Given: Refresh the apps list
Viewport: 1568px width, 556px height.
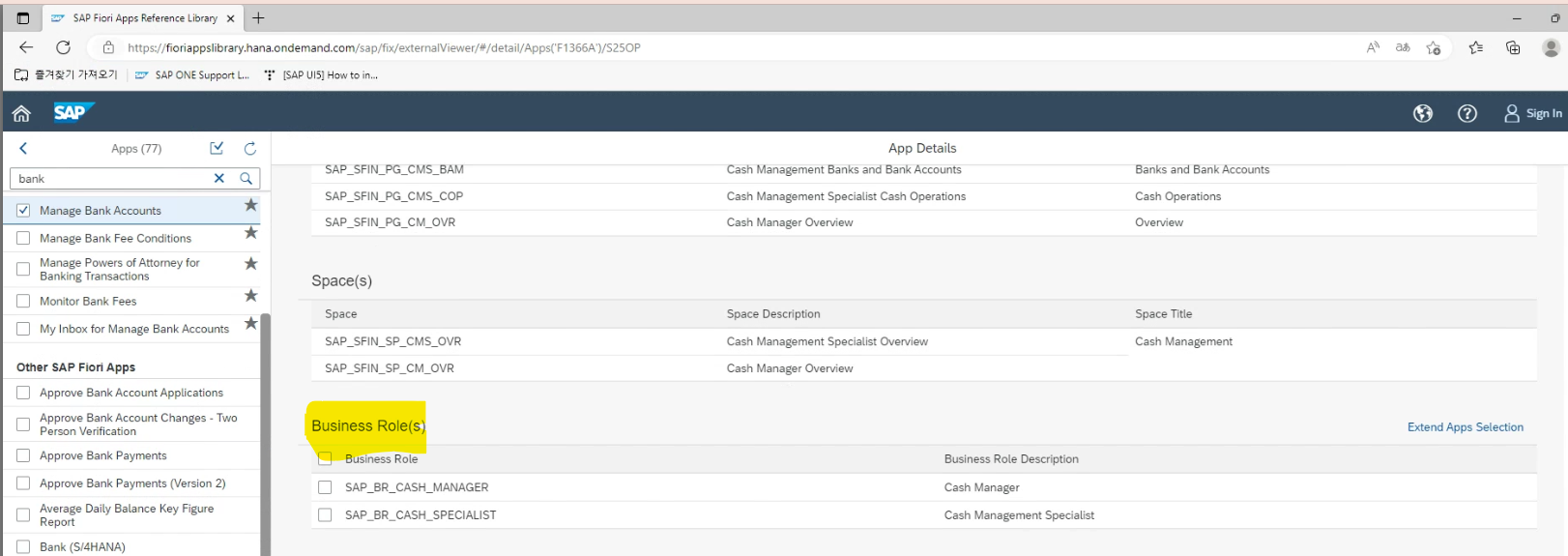Looking at the screenshot, I should coord(250,148).
